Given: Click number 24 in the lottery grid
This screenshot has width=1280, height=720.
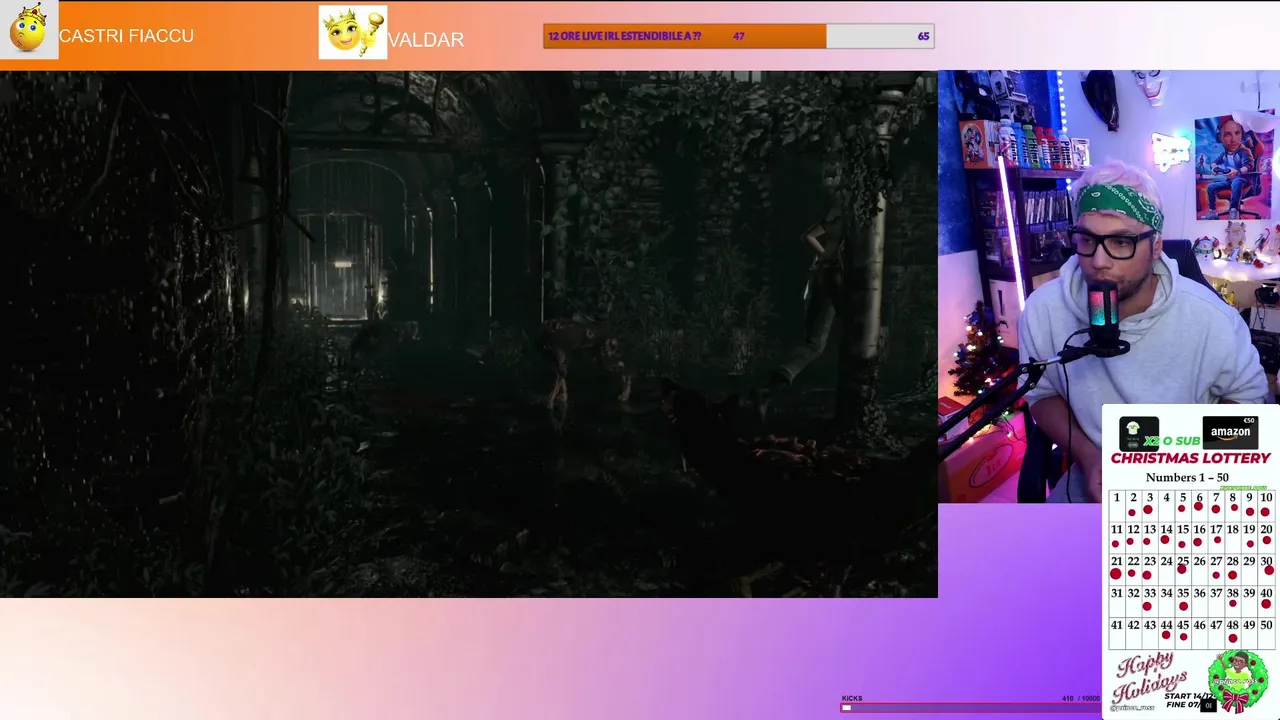Looking at the screenshot, I should pyautogui.click(x=1166, y=562).
